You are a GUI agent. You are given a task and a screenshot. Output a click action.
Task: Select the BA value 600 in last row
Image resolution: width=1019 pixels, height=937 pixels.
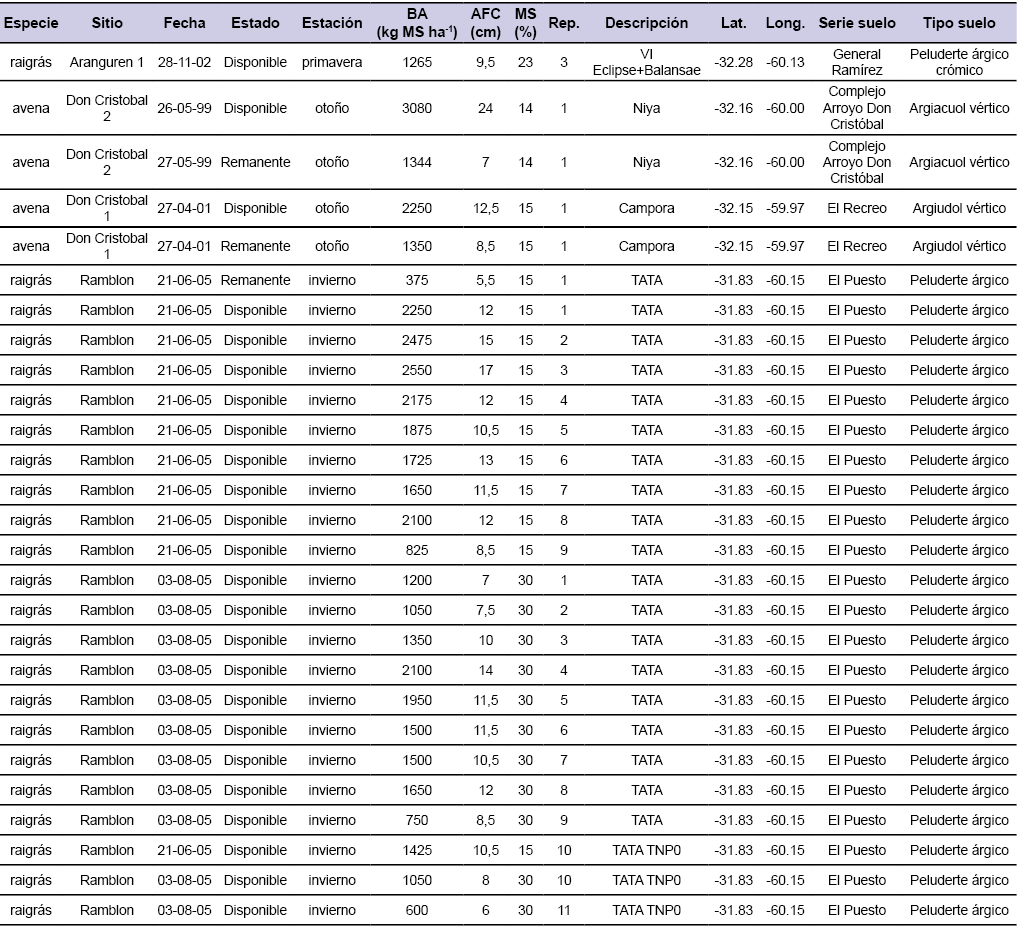pos(417,910)
